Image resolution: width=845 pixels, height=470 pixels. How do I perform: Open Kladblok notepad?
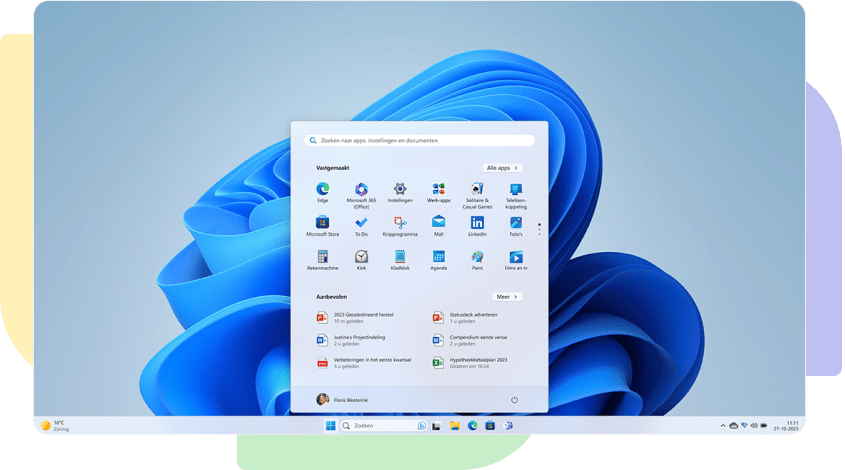tap(400, 260)
